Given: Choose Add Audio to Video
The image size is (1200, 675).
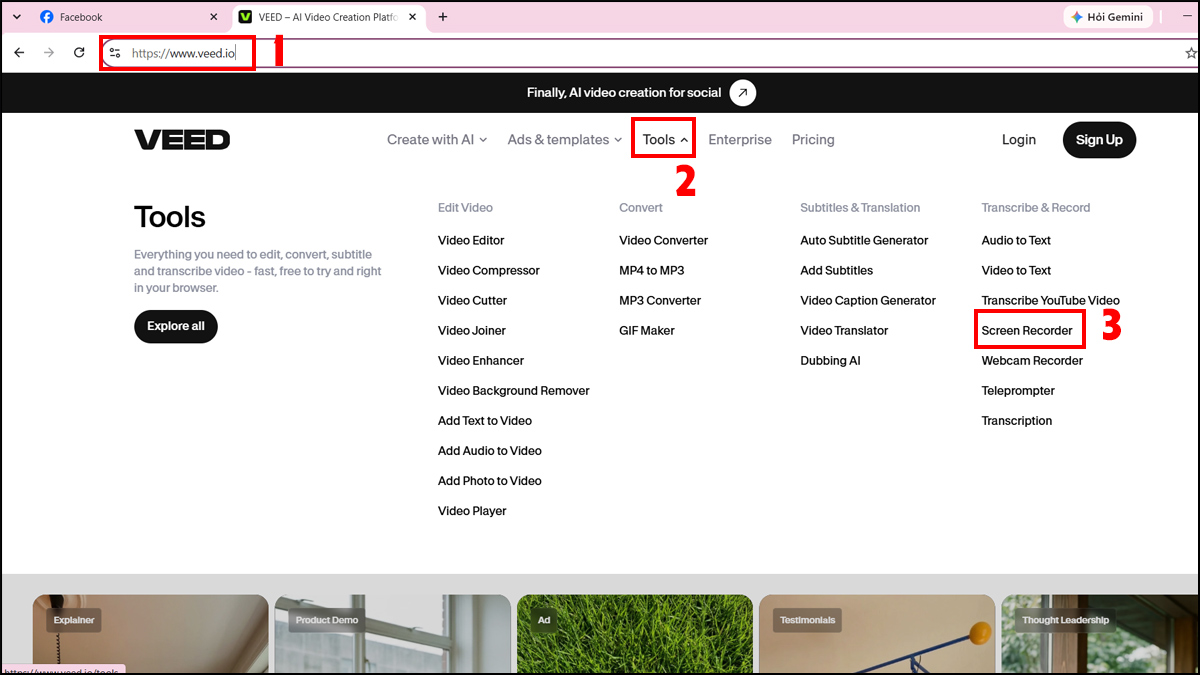Looking at the screenshot, I should tap(490, 450).
